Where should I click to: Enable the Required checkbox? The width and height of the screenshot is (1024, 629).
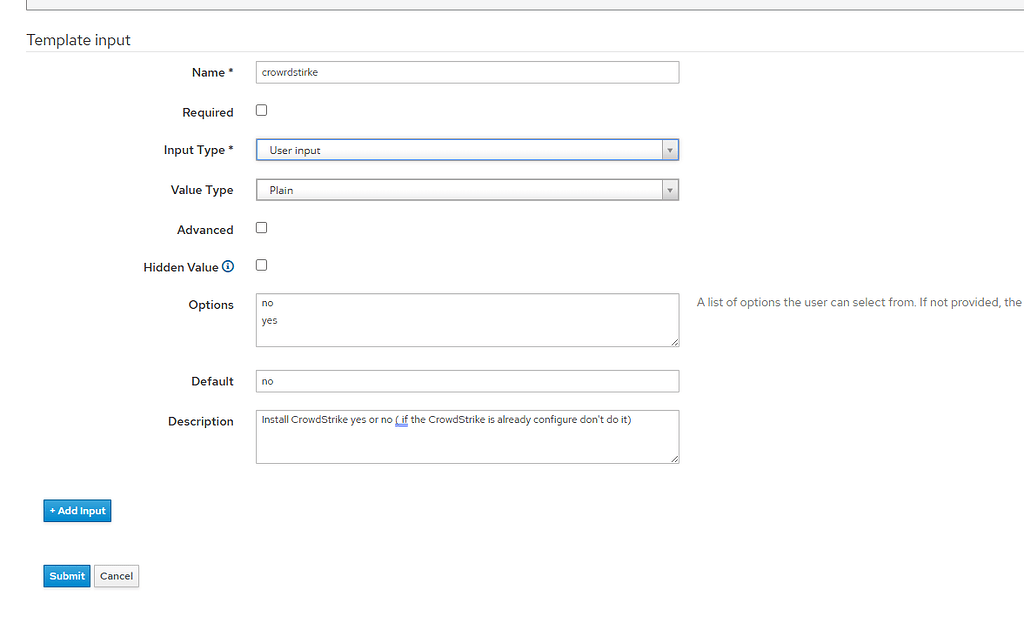click(261, 110)
